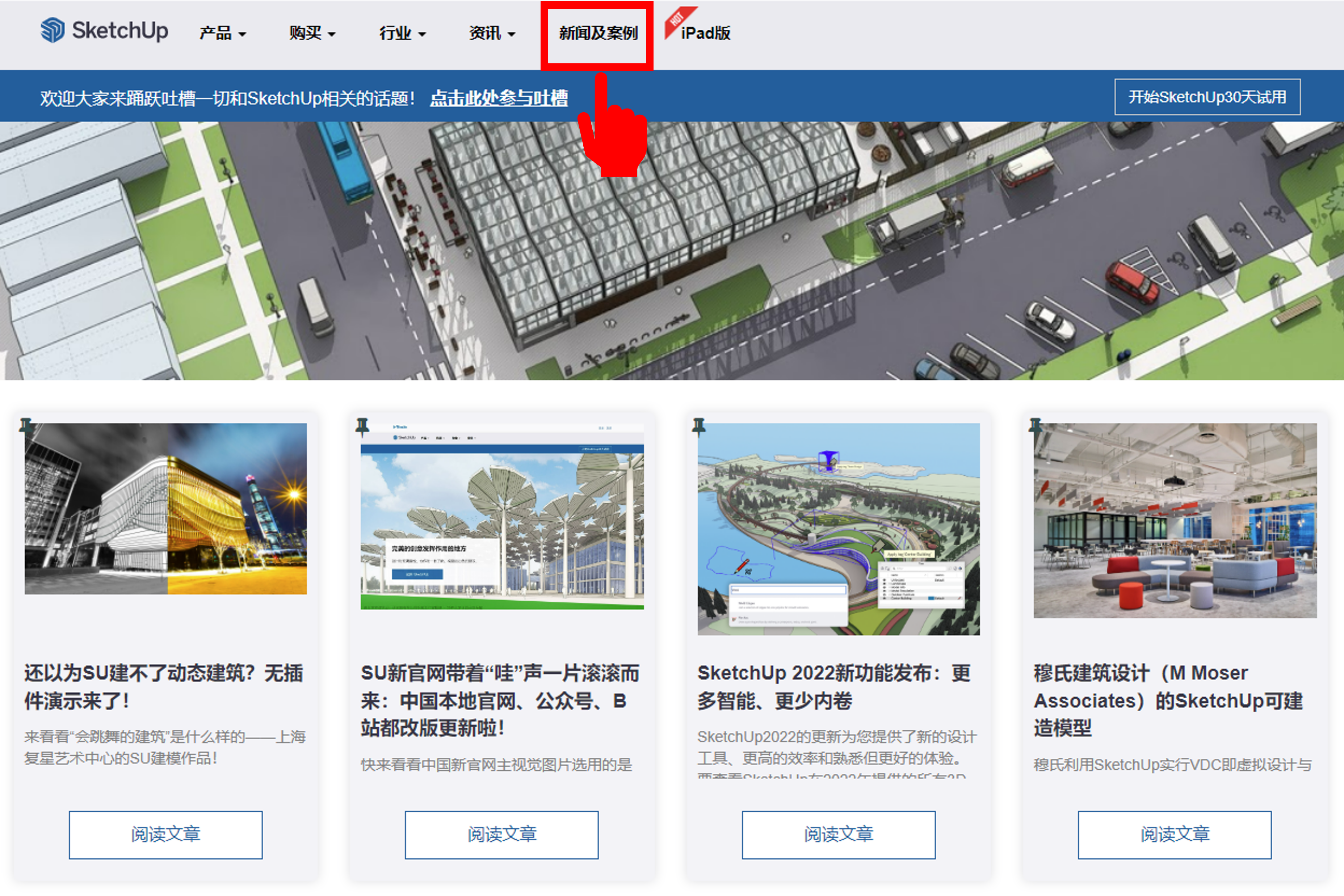Open the iPad版 menu item
The width and height of the screenshot is (1344, 896).
coord(706,33)
